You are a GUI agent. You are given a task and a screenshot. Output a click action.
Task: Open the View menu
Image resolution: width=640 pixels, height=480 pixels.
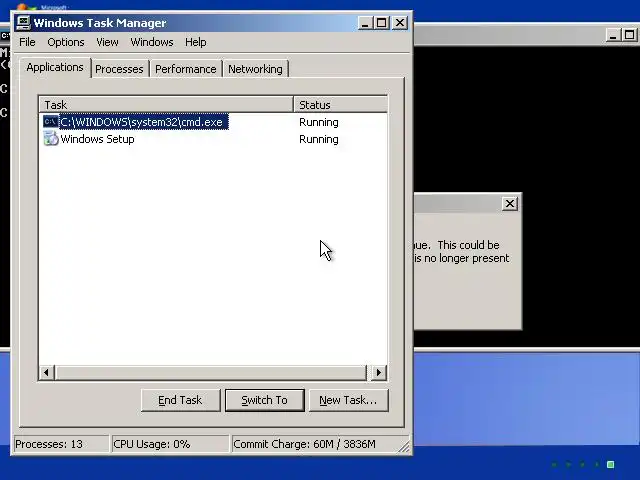click(107, 42)
